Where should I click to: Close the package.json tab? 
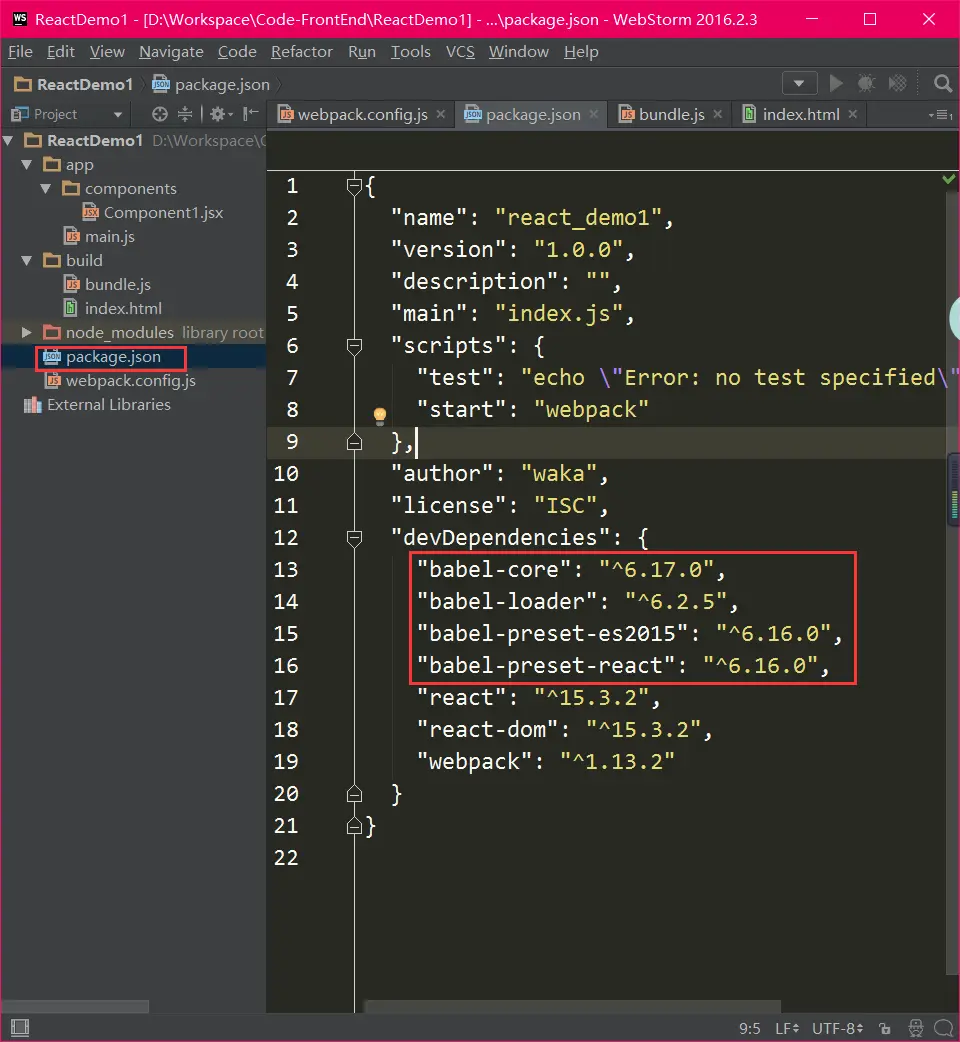coord(593,114)
